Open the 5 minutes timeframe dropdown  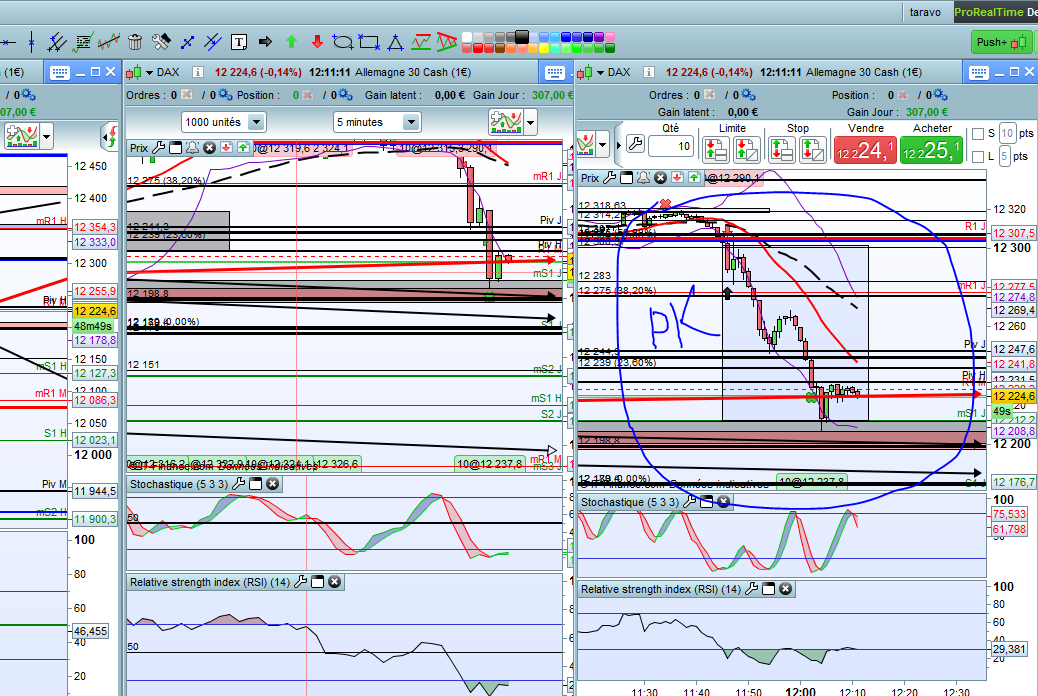(410, 122)
